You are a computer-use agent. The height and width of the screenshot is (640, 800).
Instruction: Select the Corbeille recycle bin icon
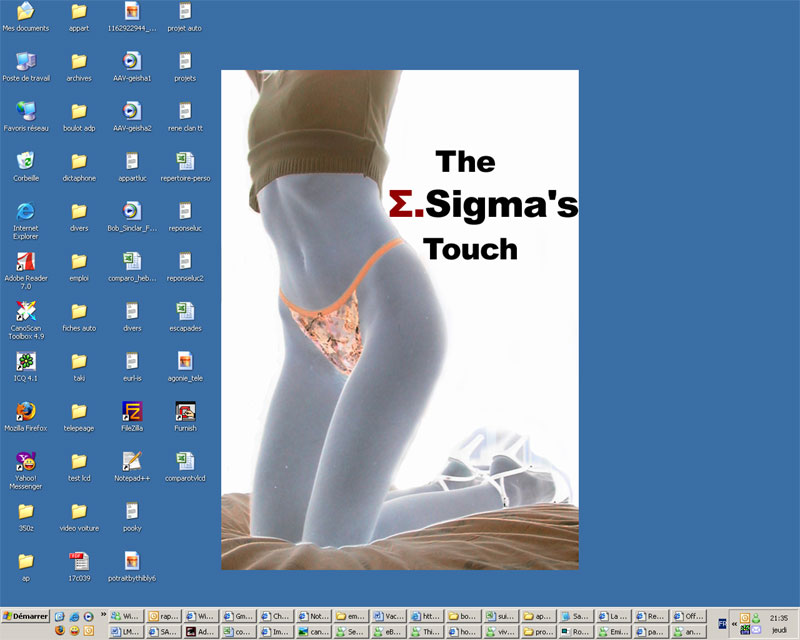point(26,161)
